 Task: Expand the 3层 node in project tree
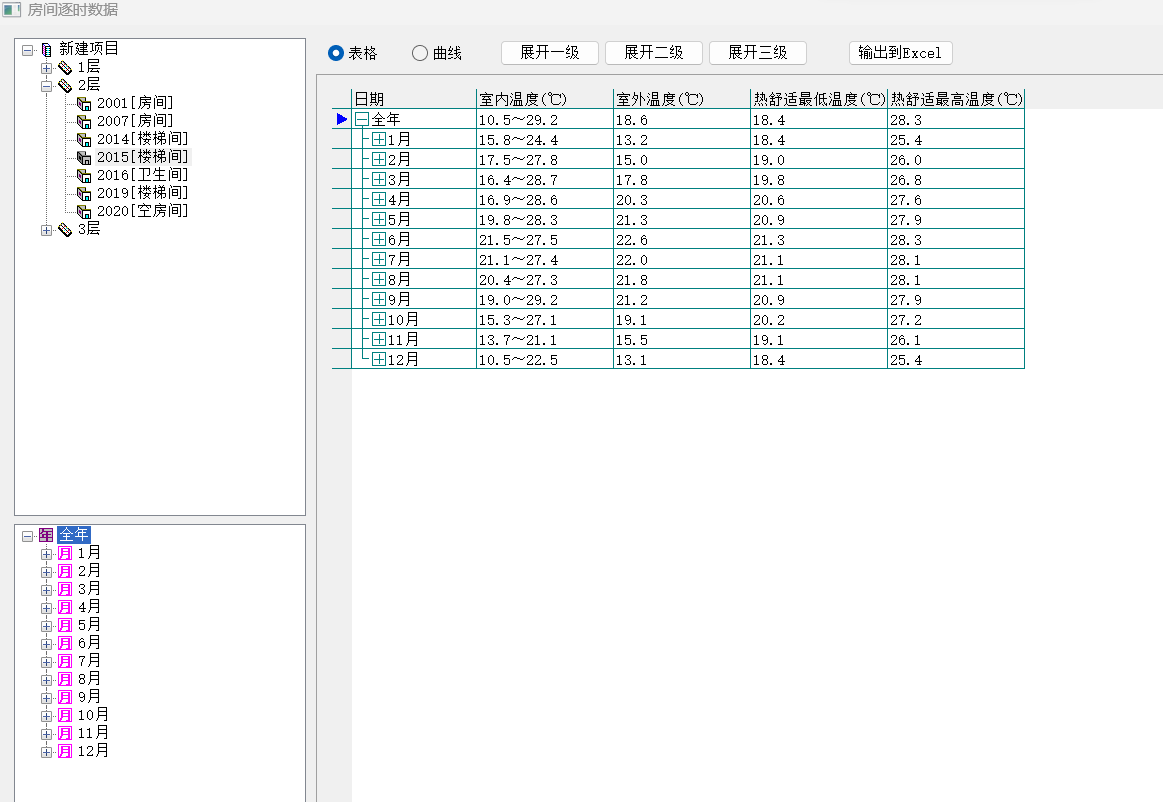46,230
